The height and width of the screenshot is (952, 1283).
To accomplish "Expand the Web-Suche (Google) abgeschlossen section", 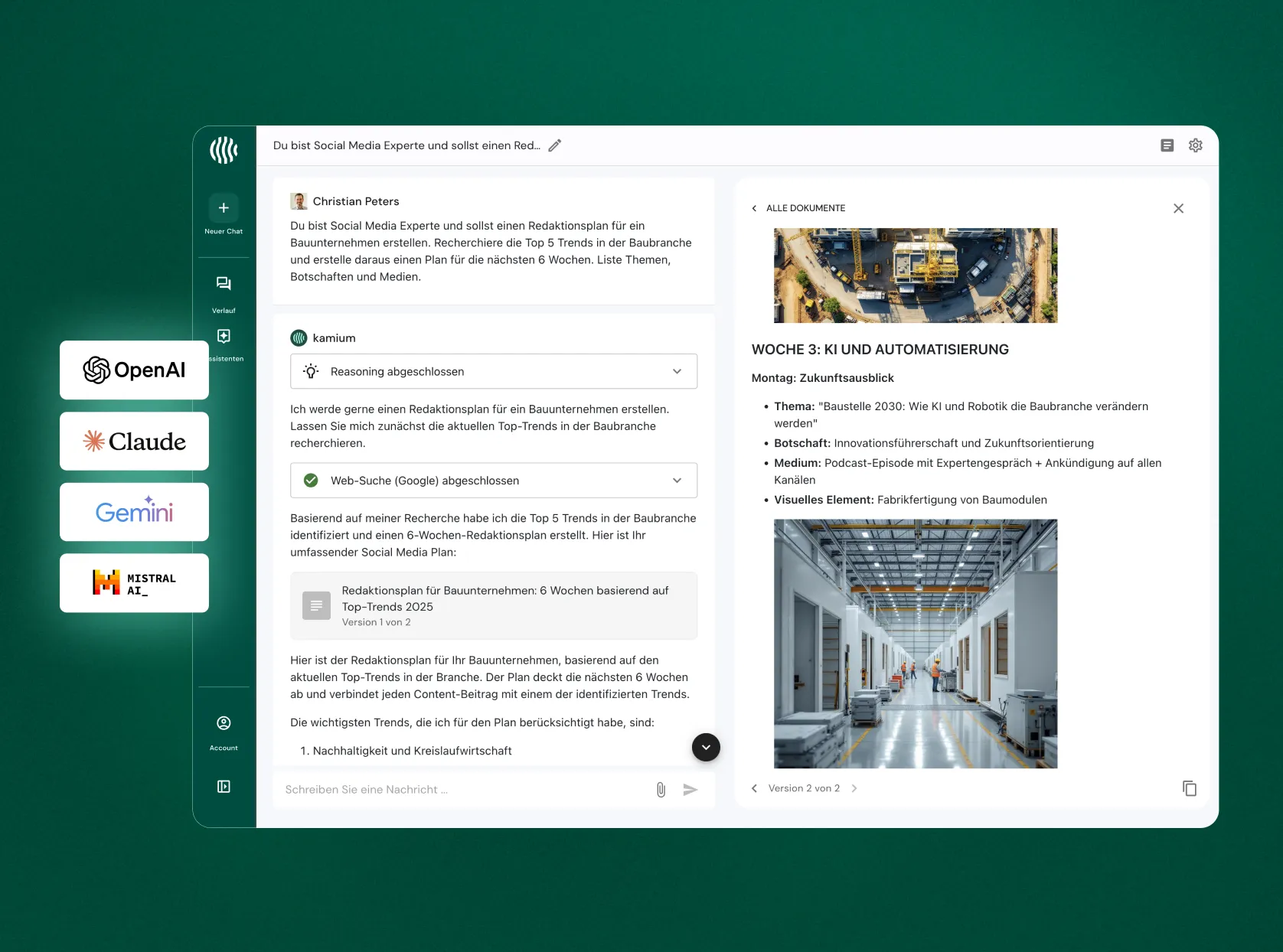I will pyautogui.click(x=494, y=481).
